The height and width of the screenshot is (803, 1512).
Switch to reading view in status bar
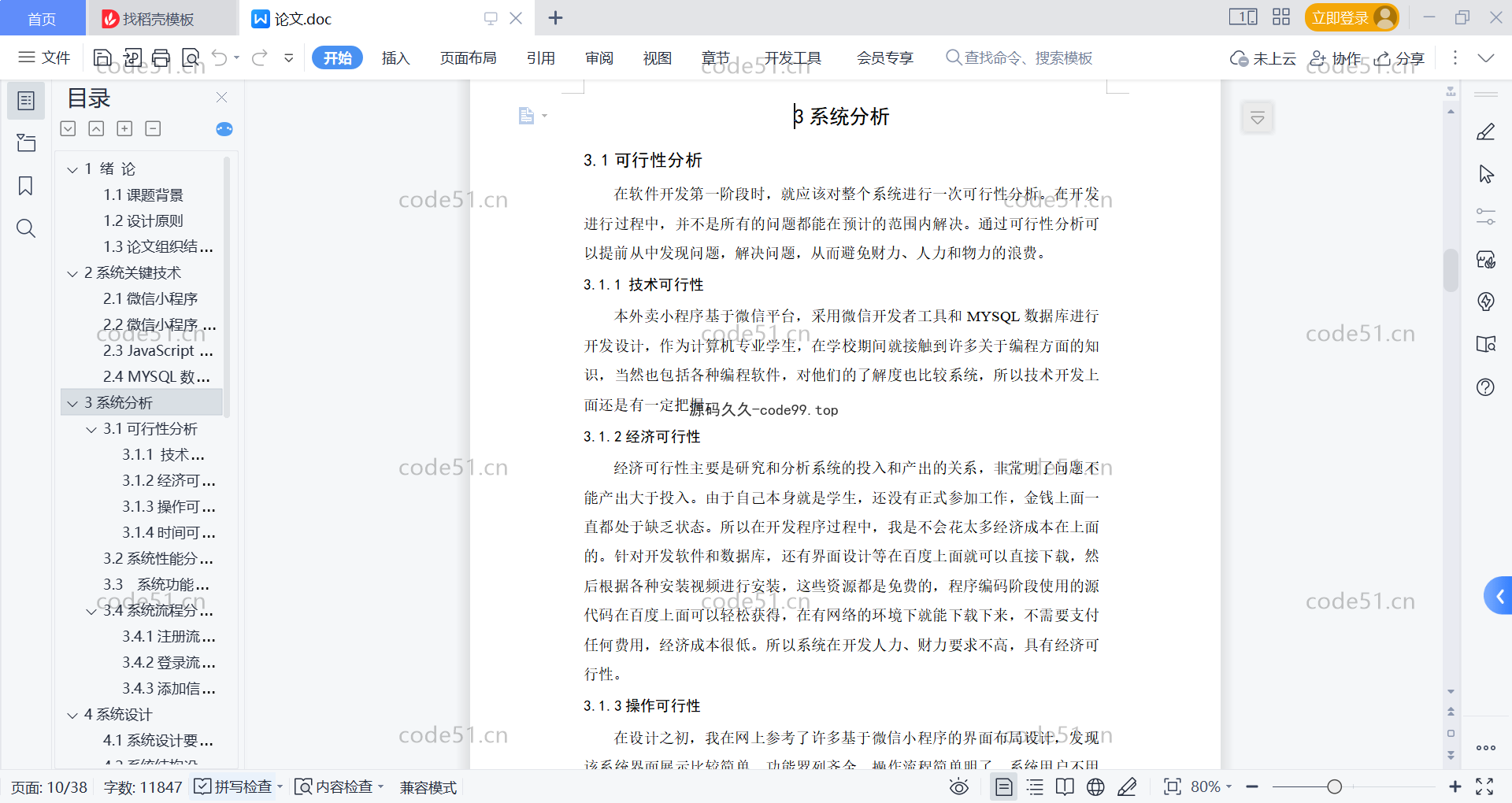1065,786
